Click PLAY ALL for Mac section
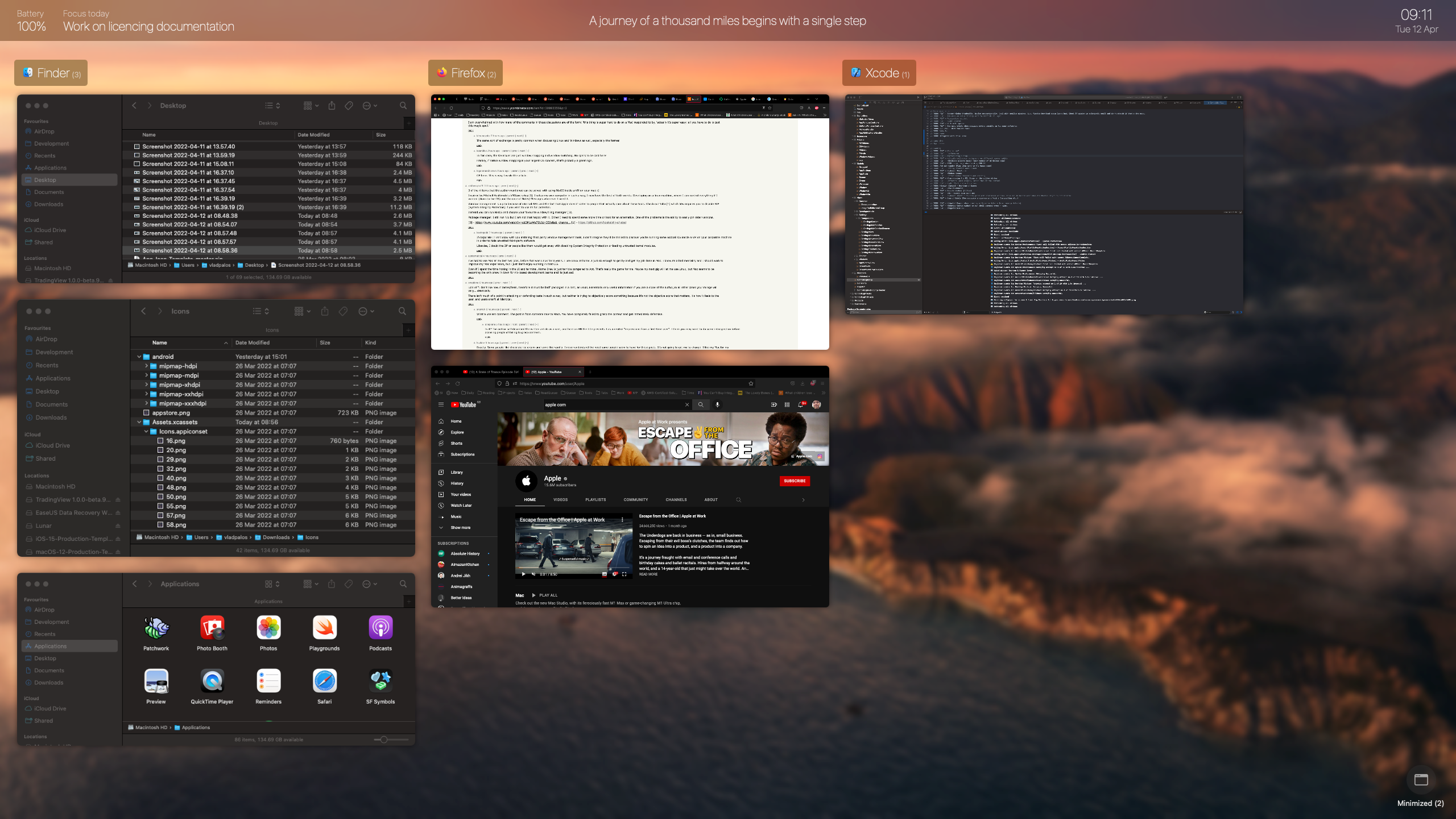The height and width of the screenshot is (819, 1456). [544, 595]
